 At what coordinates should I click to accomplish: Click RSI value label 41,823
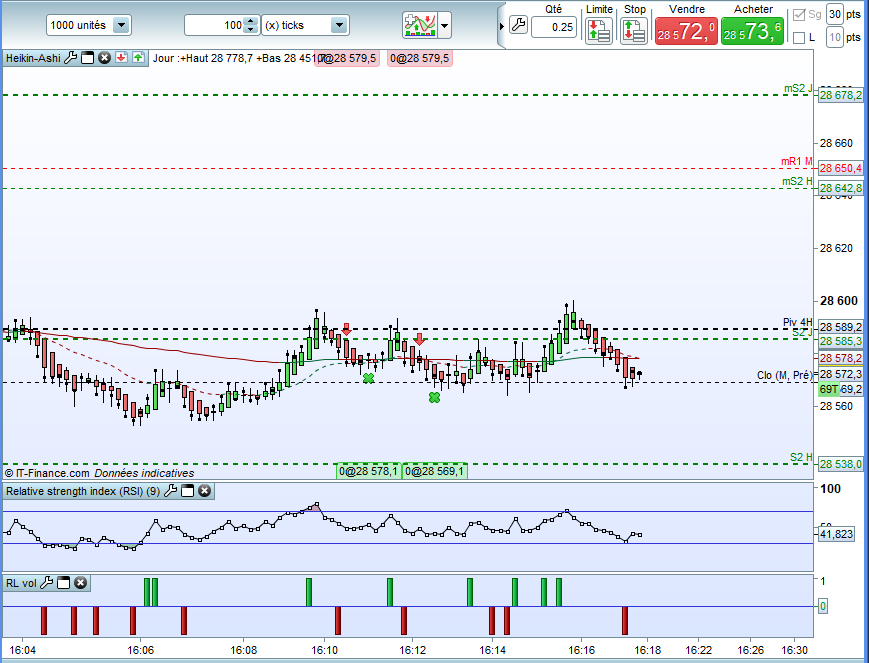click(836, 534)
